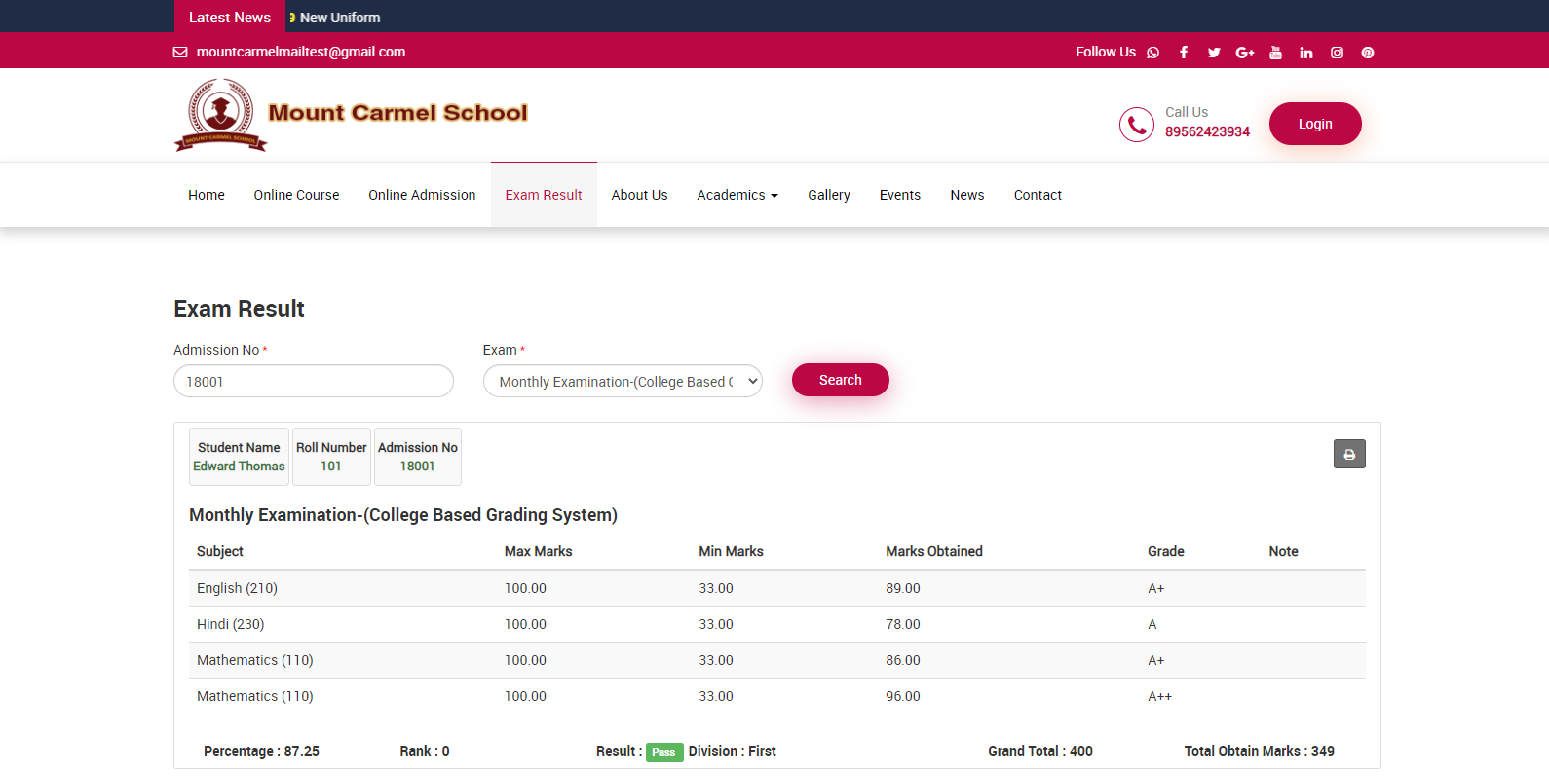Open the WhatsApp social icon
The image size is (1549, 784).
coord(1153,53)
